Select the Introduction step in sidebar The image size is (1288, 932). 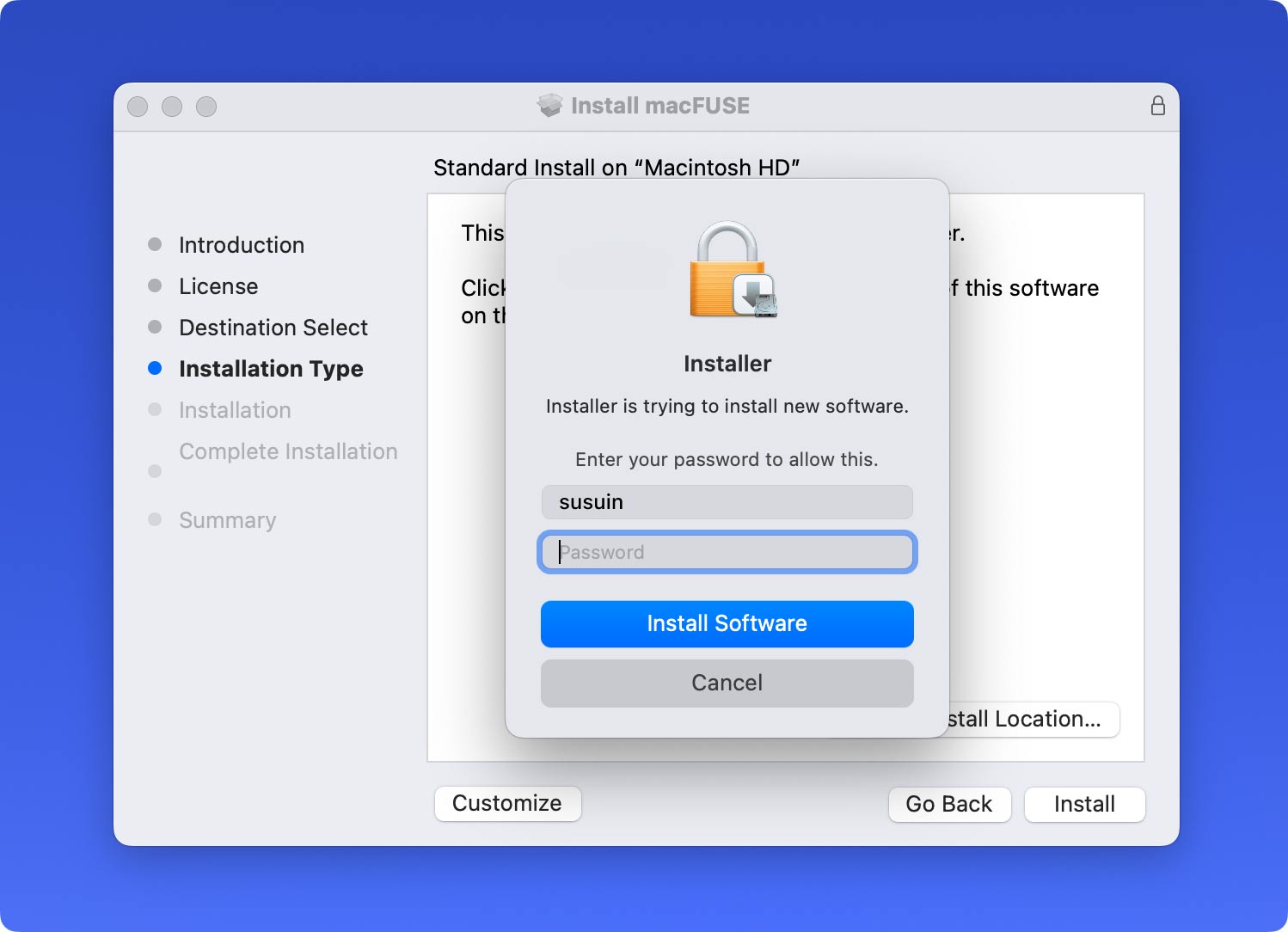242,245
